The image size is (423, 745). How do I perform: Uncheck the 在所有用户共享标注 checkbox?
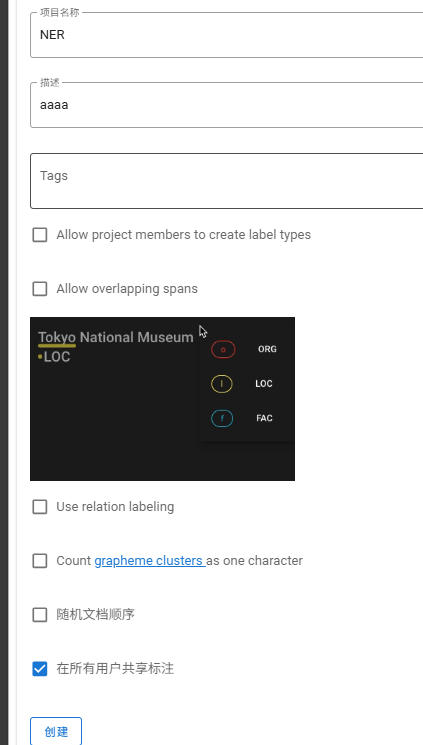(x=40, y=669)
